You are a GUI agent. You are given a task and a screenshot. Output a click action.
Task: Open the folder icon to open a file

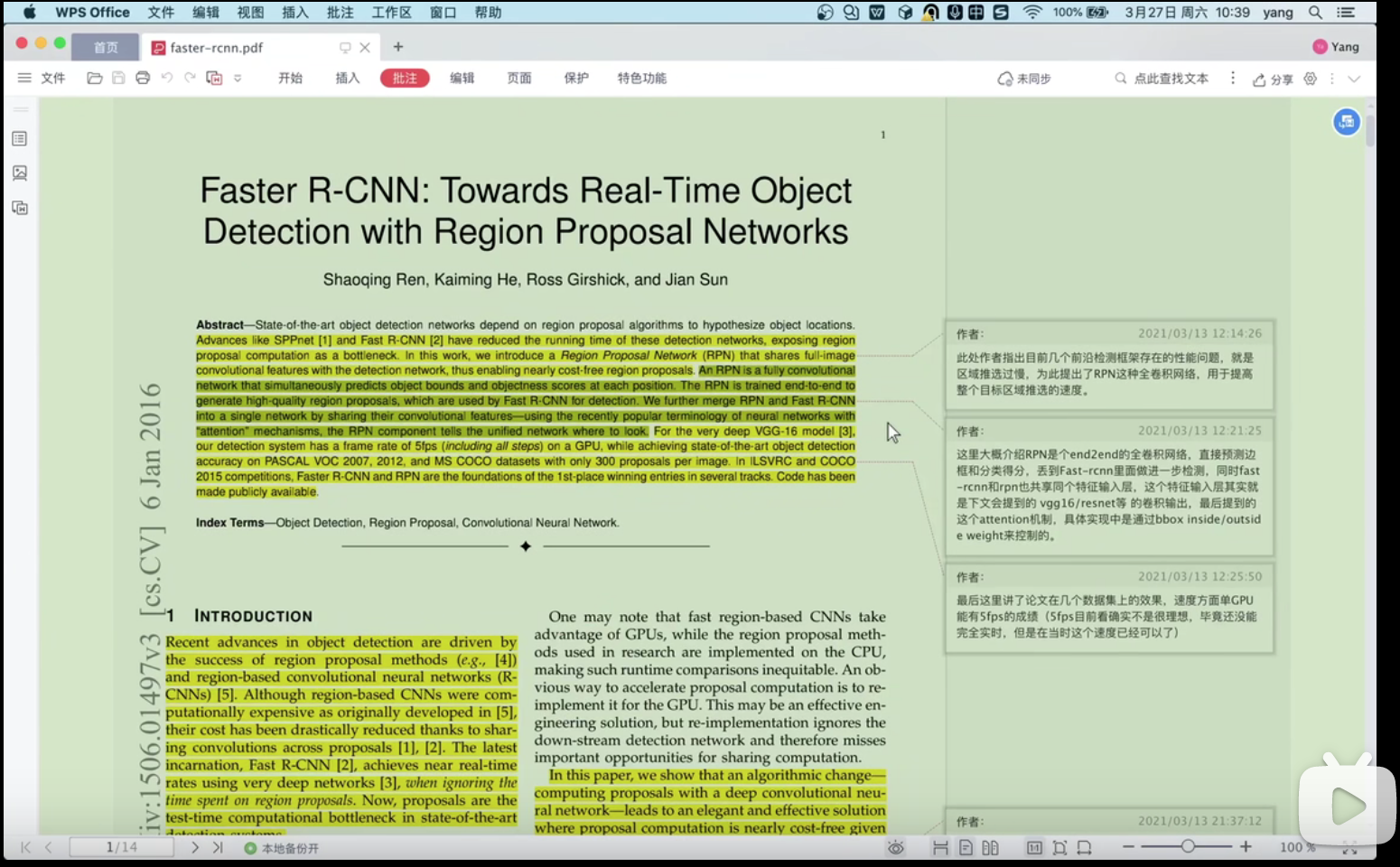tap(94, 79)
